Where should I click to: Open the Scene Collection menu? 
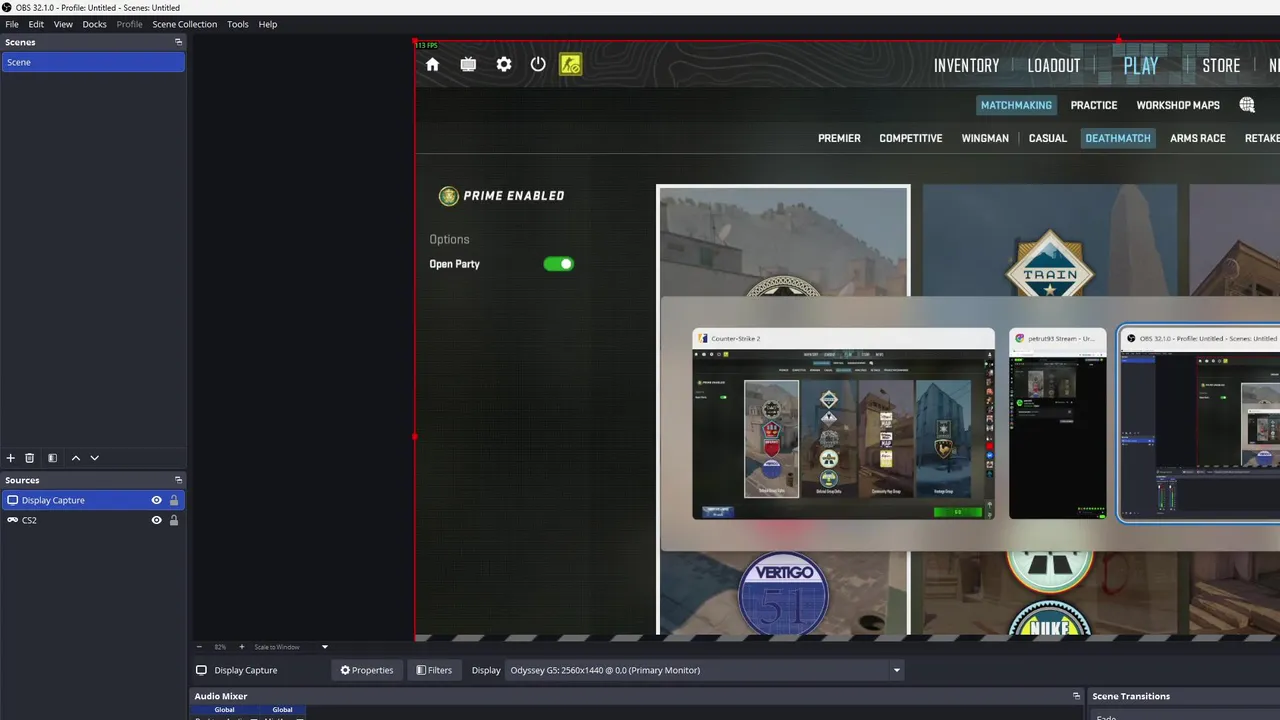pos(185,24)
